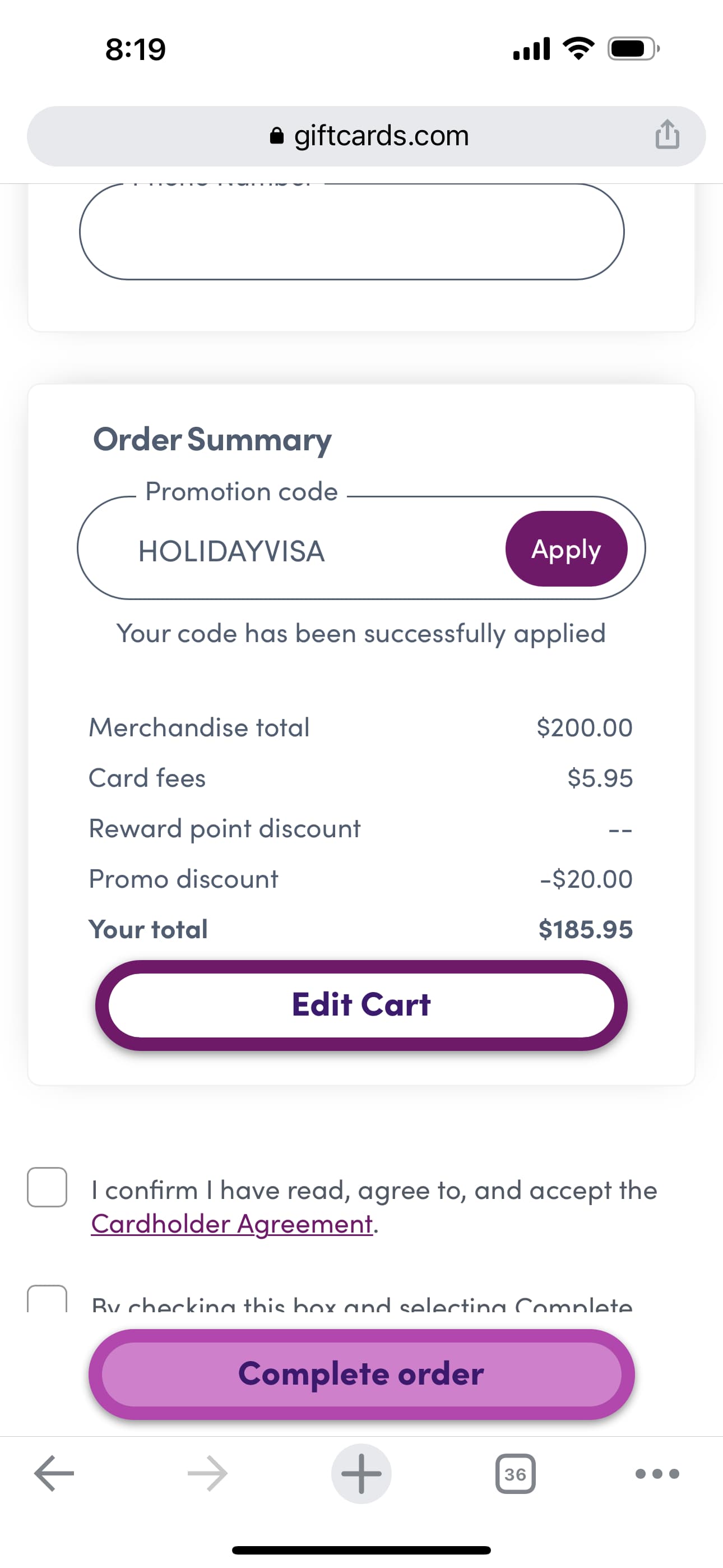Screen dimensions: 723x1568
Task: Open a new tab with the plus icon
Action: tap(361, 1473)
